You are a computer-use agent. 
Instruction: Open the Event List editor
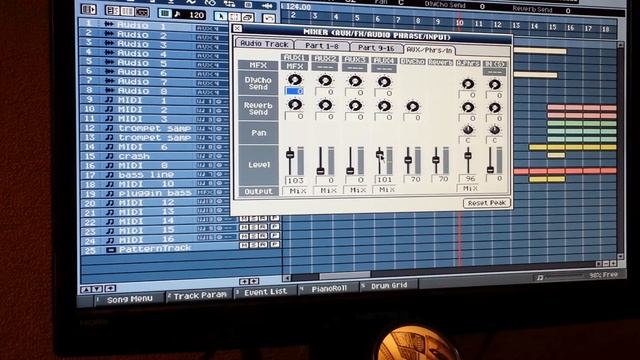coord(265,292)
